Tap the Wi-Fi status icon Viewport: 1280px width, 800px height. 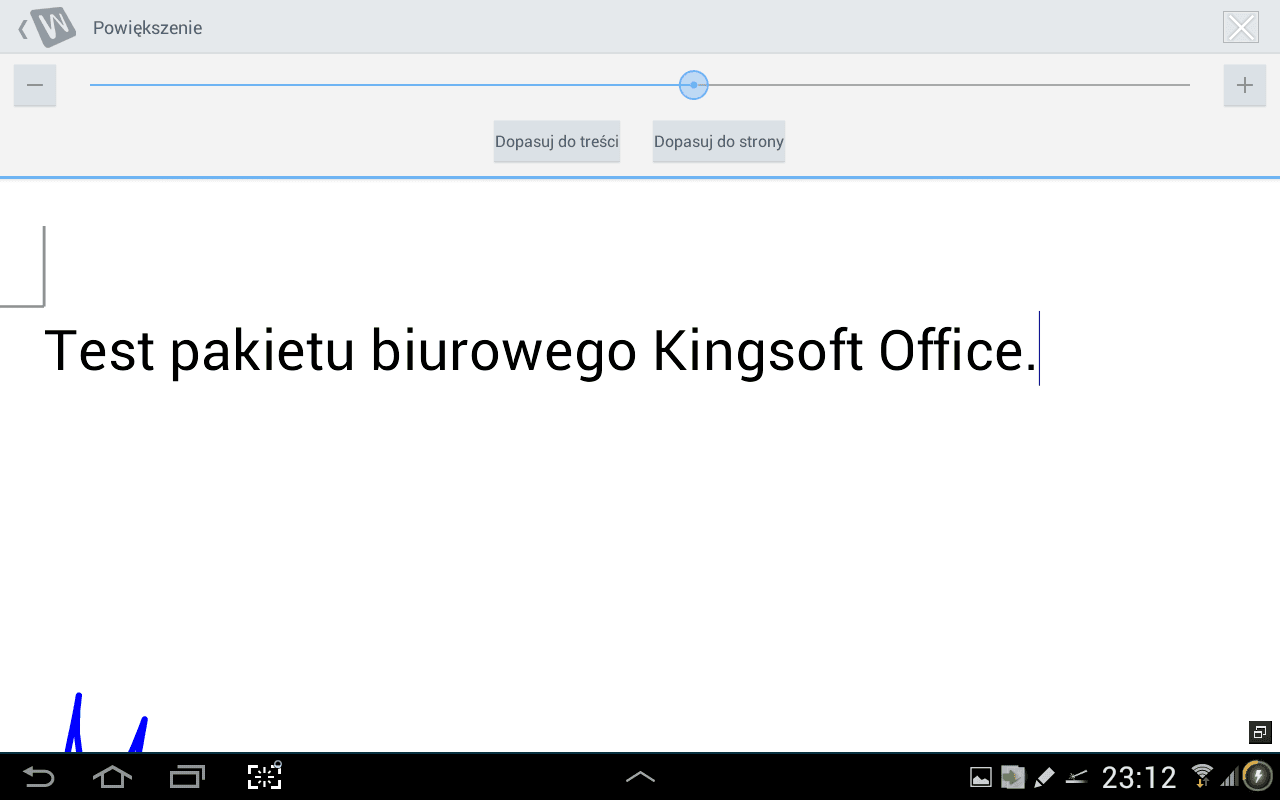coord(1203,776)
